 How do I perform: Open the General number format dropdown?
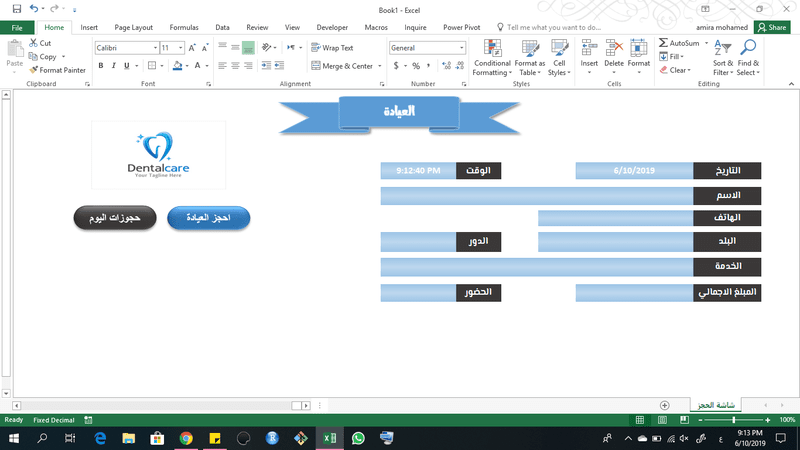point(462,48)
